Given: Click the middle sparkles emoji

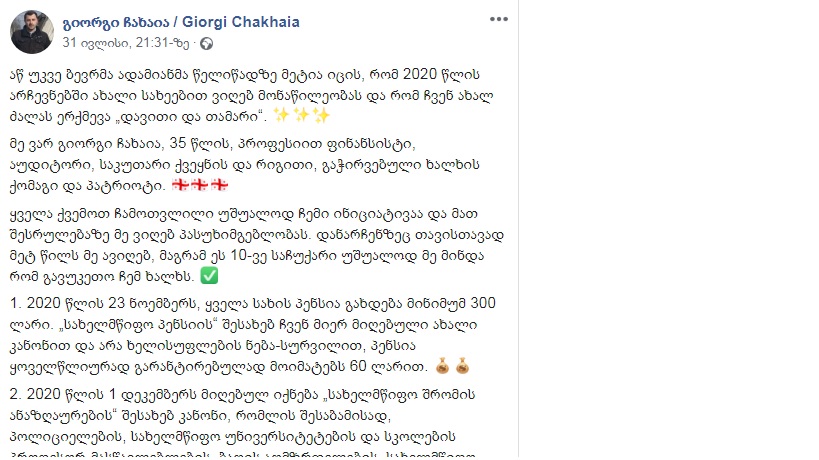Looking at the screenshot, I should tap(301, 115).
